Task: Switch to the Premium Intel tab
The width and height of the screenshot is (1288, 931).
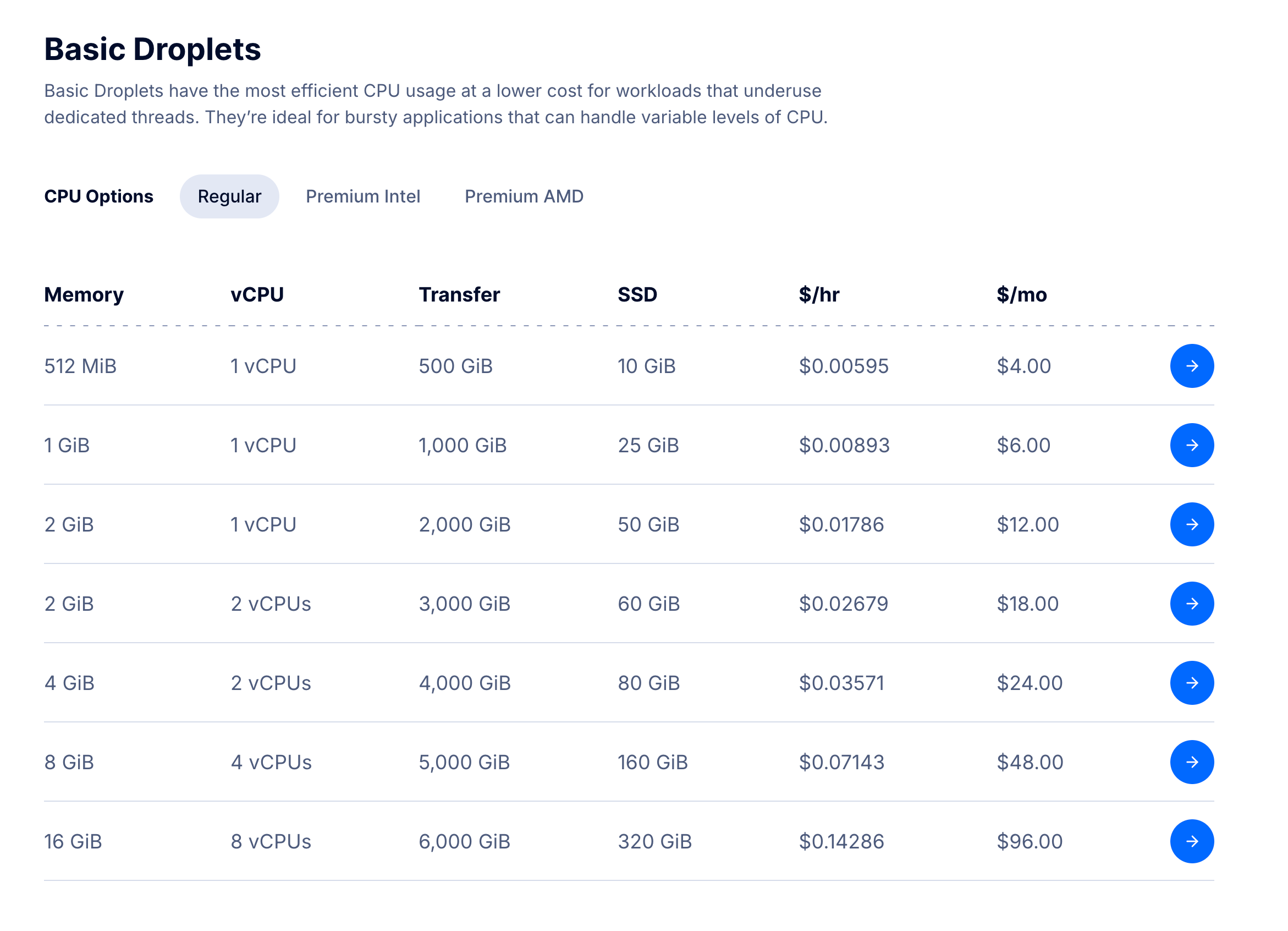Action: coord(363,196)
